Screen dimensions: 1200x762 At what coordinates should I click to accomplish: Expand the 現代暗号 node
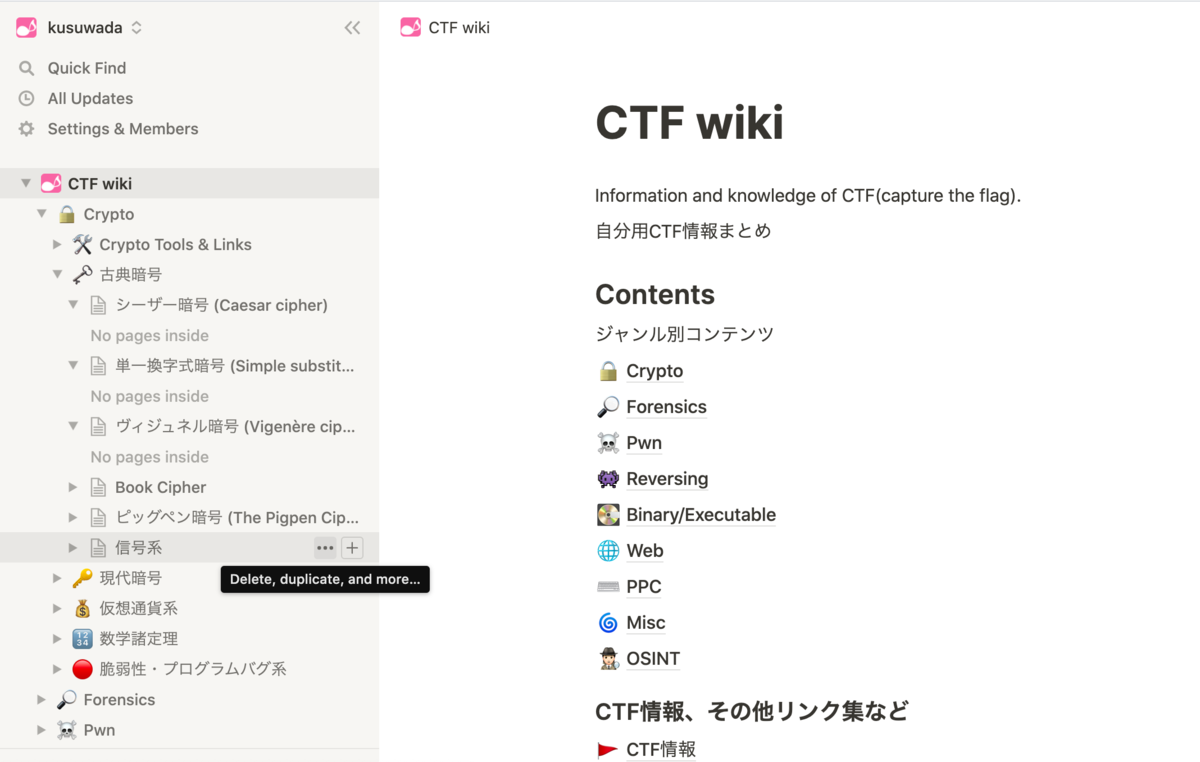[57, 578]
